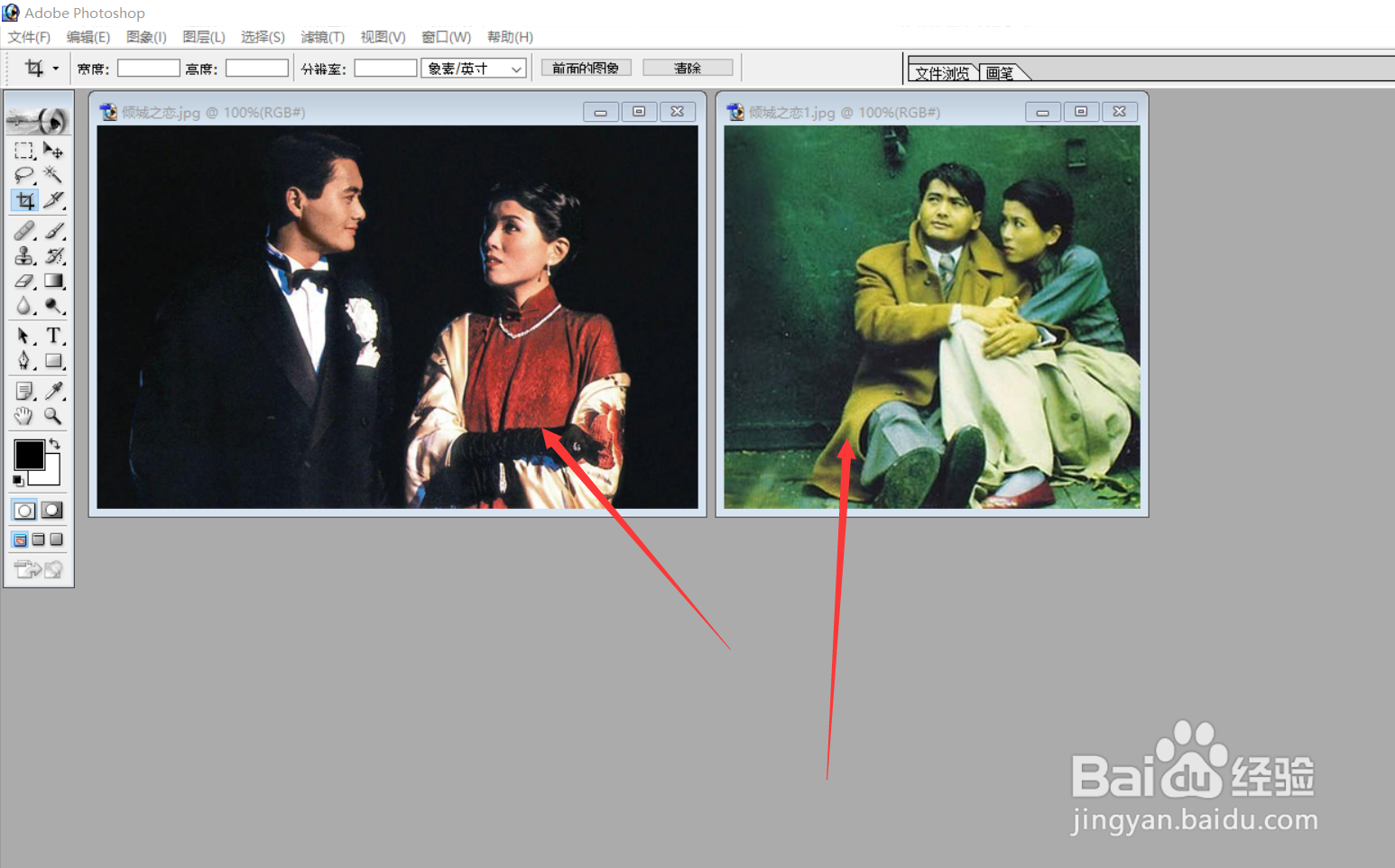This screenshot has height=868, width=1395.
Task: Open the 文件(F) menu
Action: click(x=29, y=37)
